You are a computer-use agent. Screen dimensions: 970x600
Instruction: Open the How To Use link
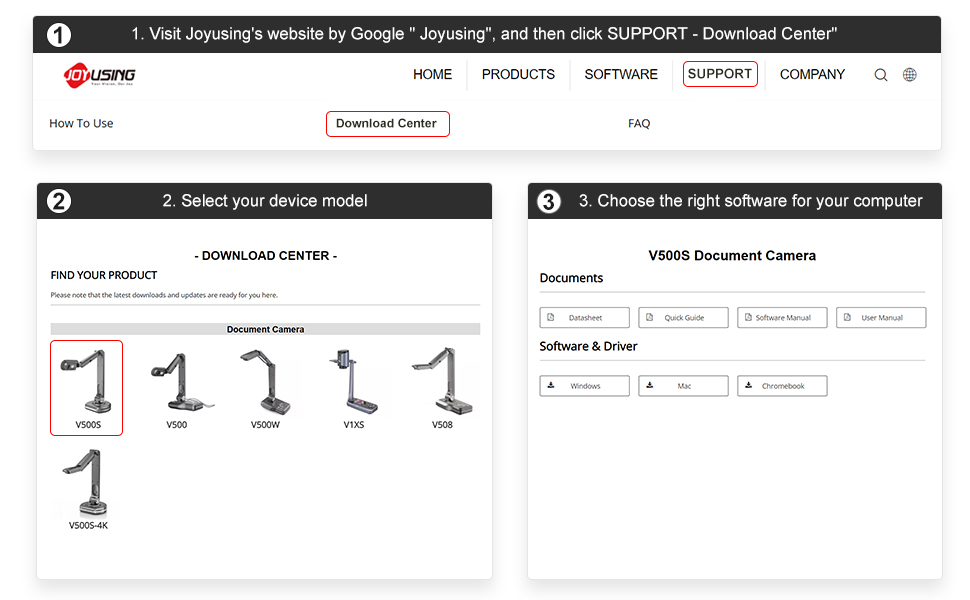81,124
